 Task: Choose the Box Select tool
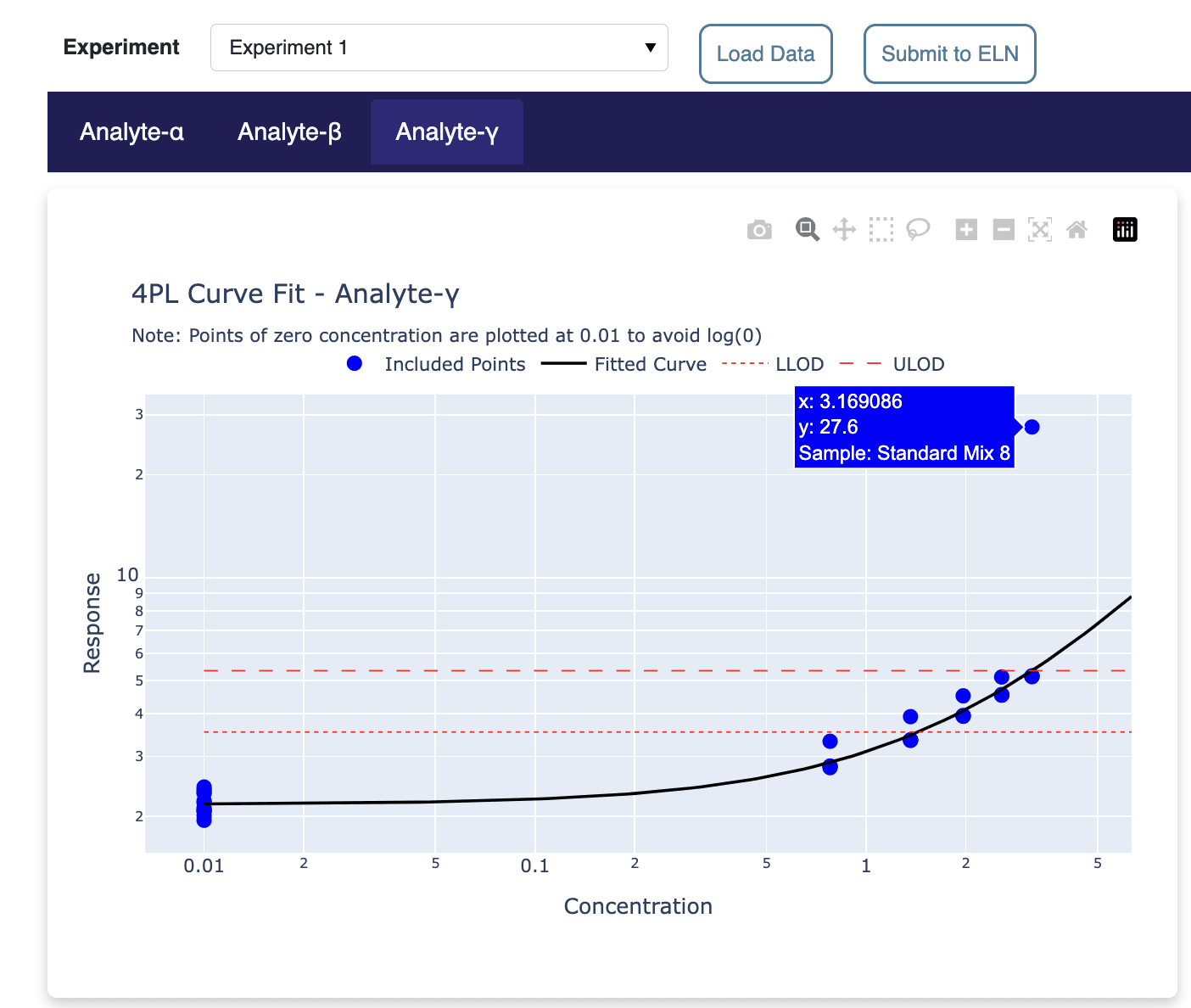tap(881, 229)
